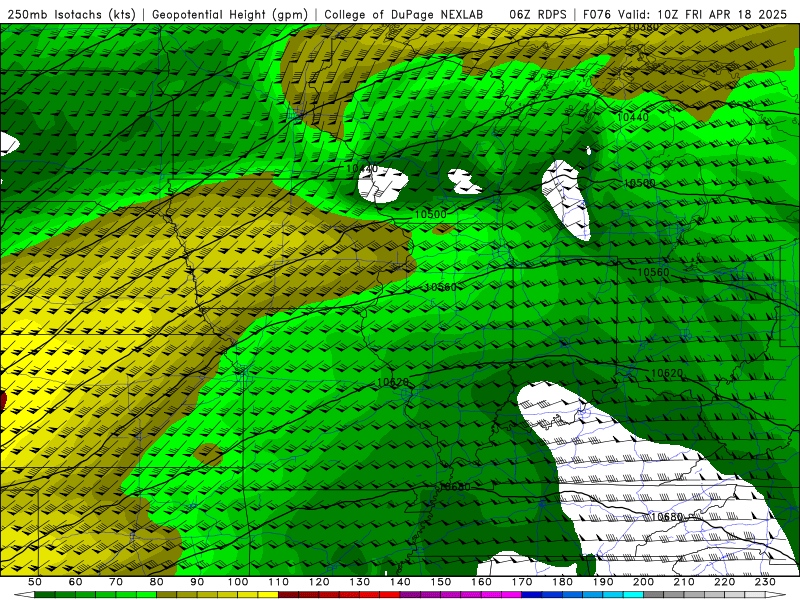Click the 200 kts legend label
Image resolution: width=800 pixels, height=600 pixels.
coord(643,582)
